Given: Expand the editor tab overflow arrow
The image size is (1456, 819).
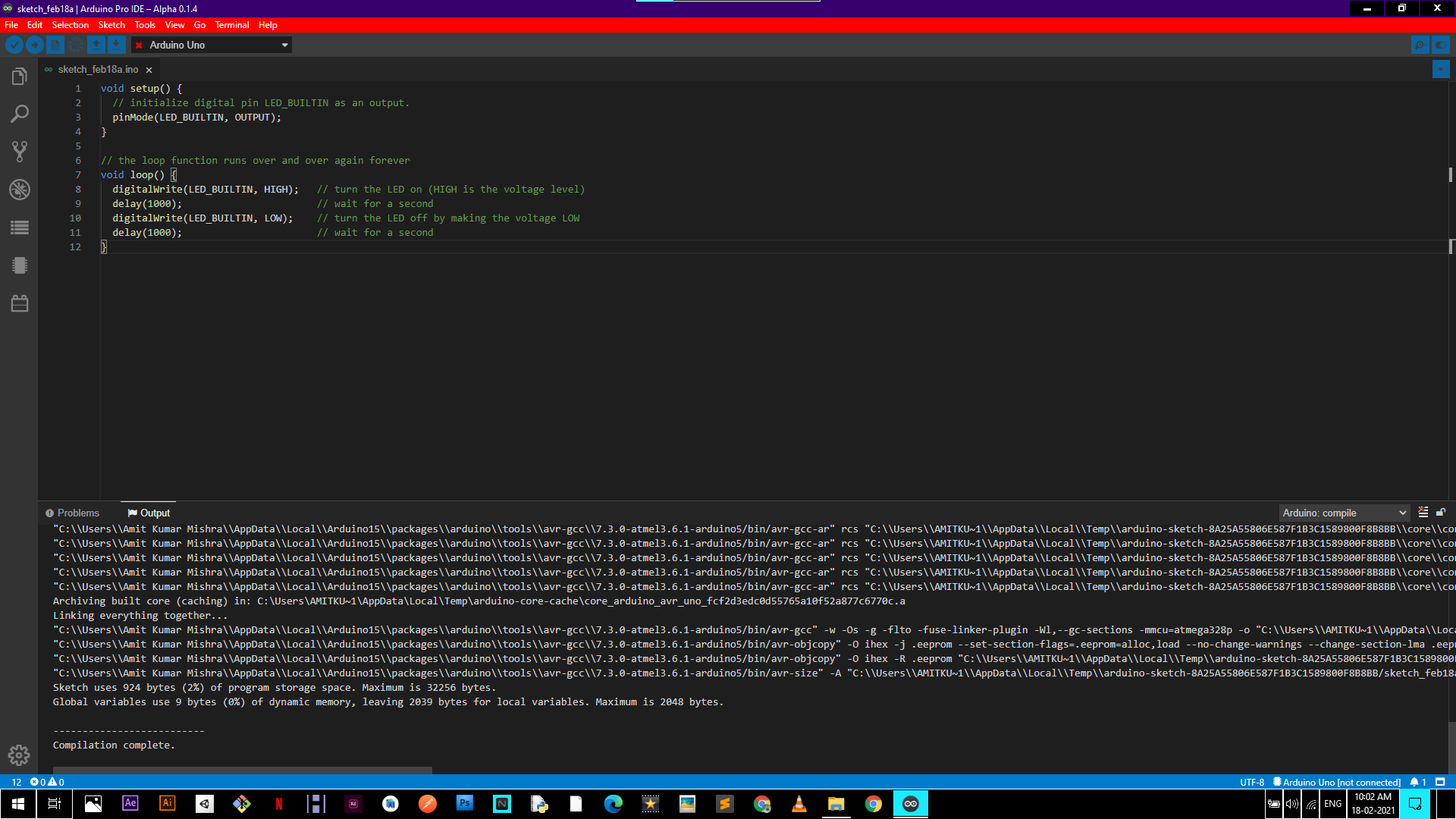Looking at the screenshot, I should tap(1441, 69).
